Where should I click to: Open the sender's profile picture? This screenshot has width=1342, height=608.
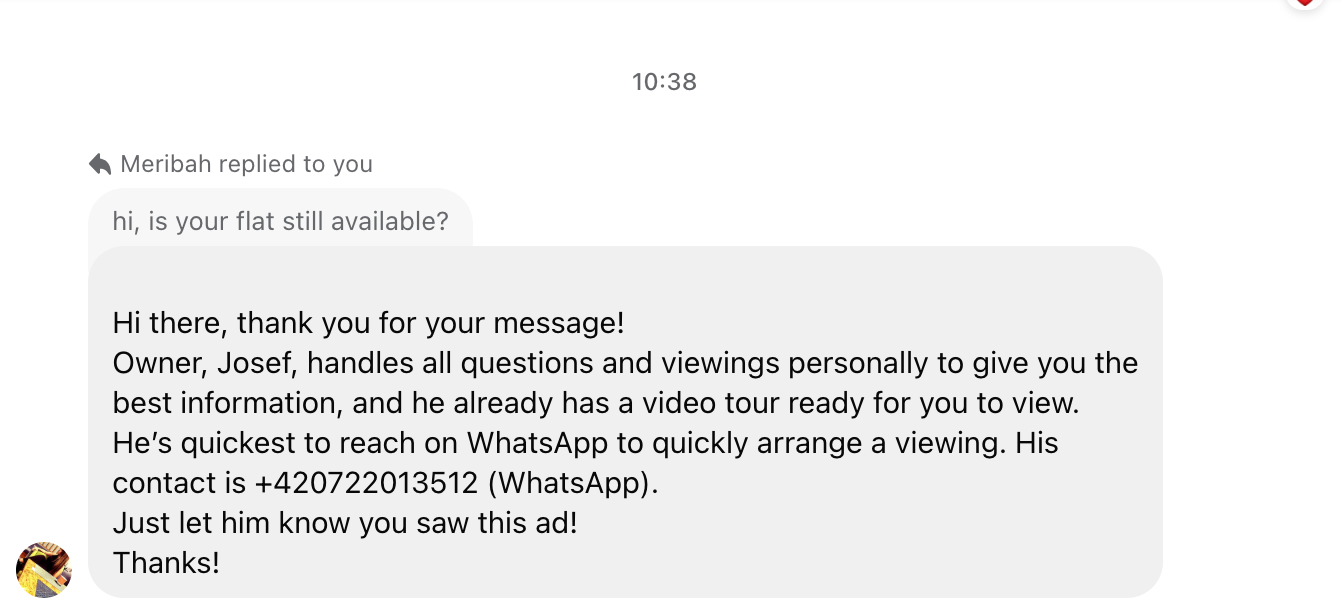click(x=43, y=570)
